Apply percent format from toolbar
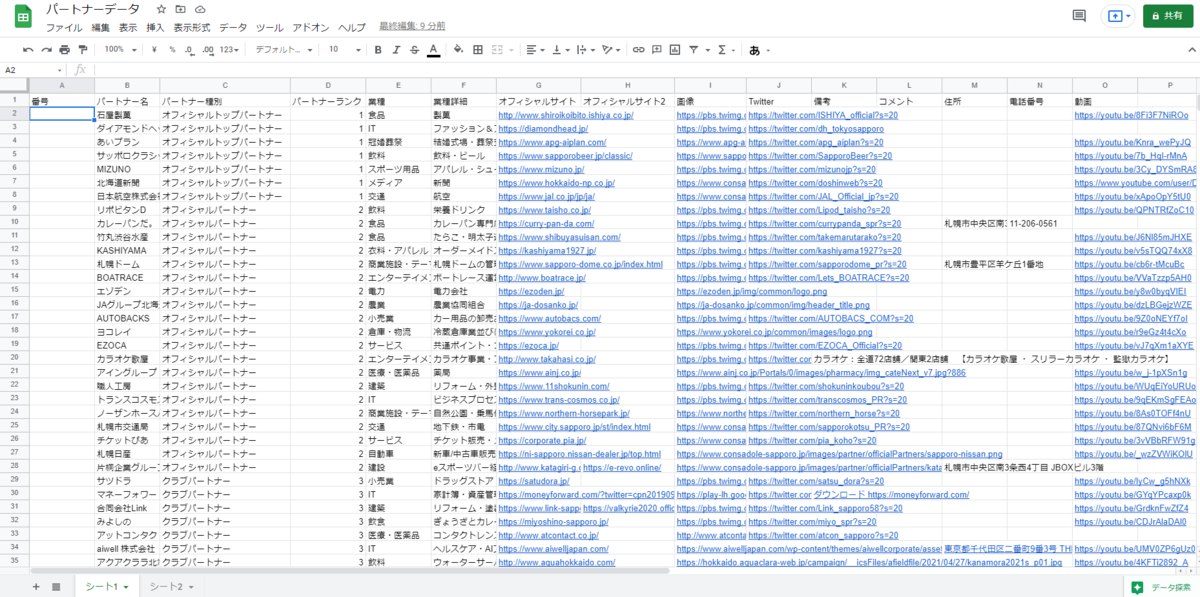1200x597 pixels. coord(172,49)
